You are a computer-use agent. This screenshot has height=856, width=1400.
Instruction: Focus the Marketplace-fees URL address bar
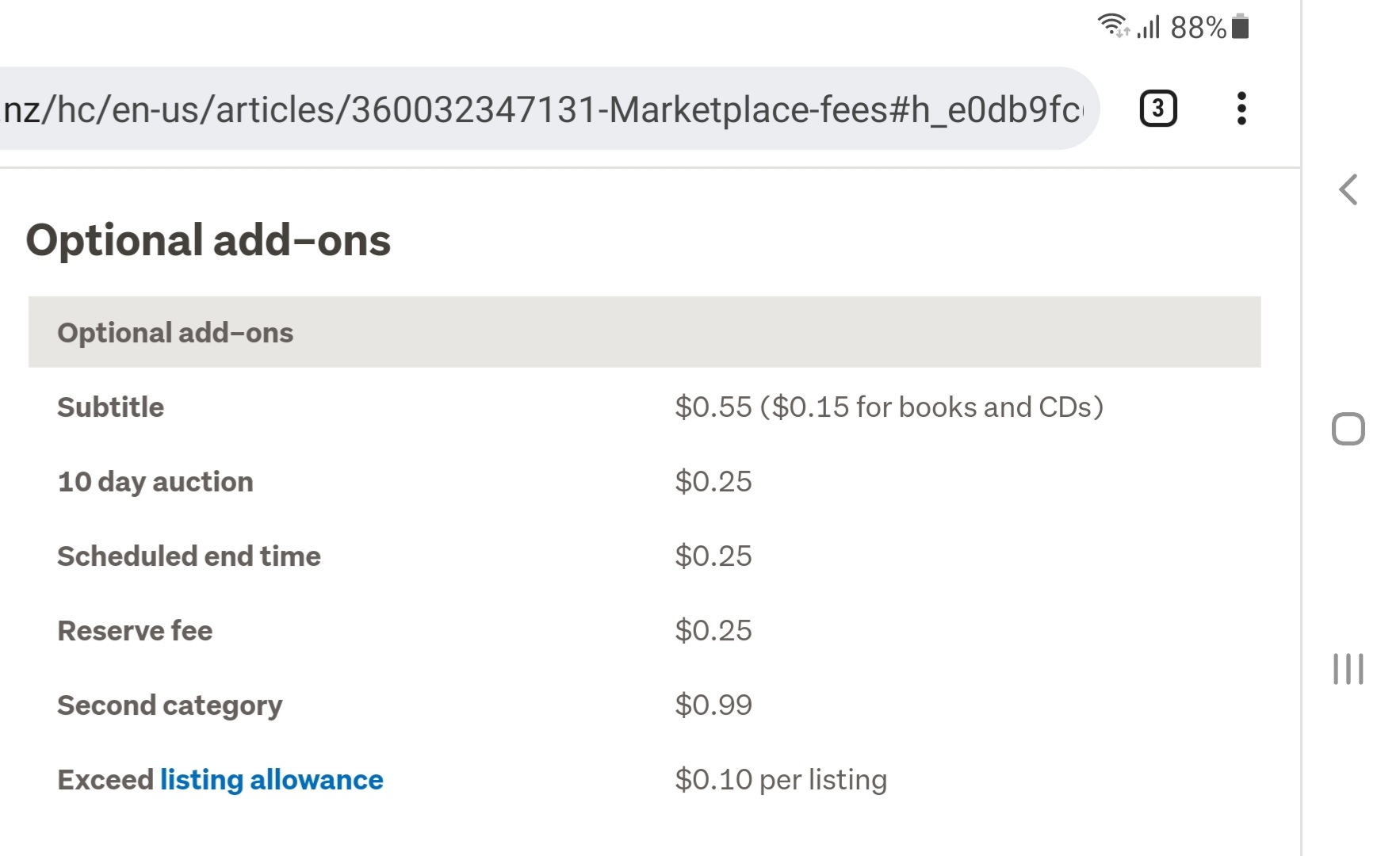(542, 109)
